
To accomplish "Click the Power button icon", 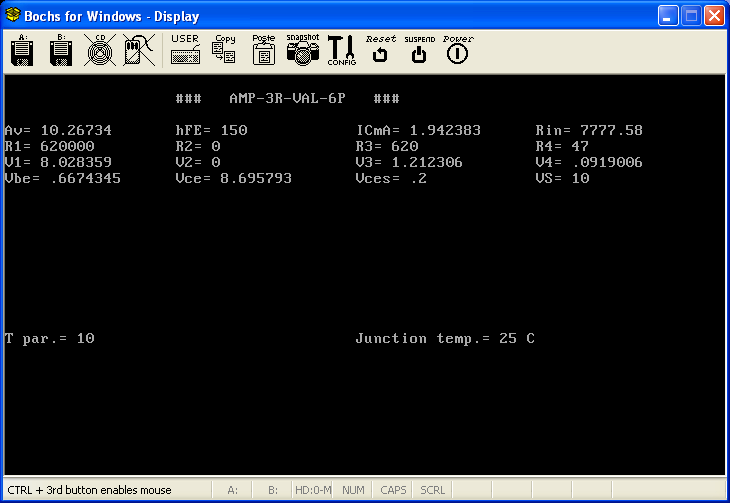I will [458, 49].
